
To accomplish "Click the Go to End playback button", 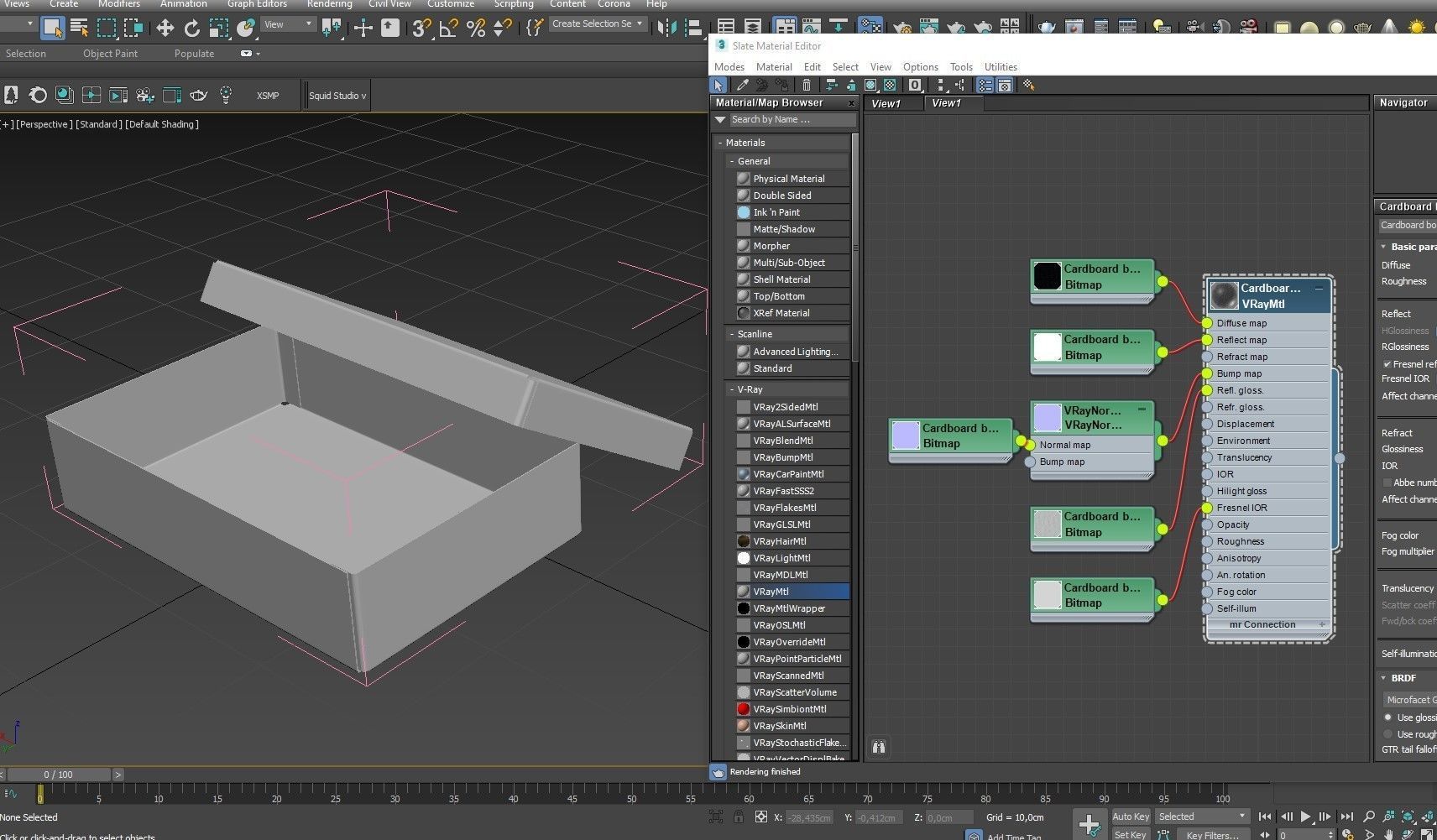I will click(x=1346, y=817).
